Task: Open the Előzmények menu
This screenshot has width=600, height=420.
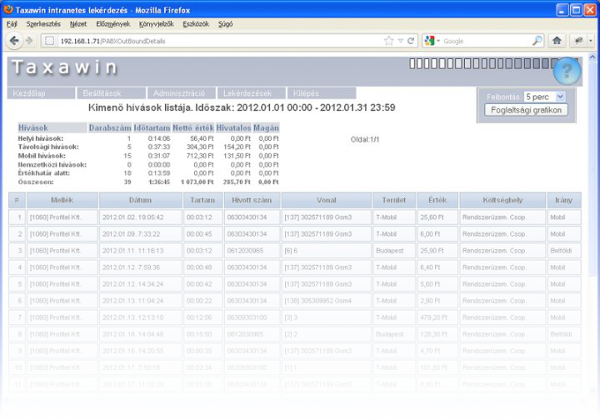Action: pyautogui.click(x=113, y=24)
